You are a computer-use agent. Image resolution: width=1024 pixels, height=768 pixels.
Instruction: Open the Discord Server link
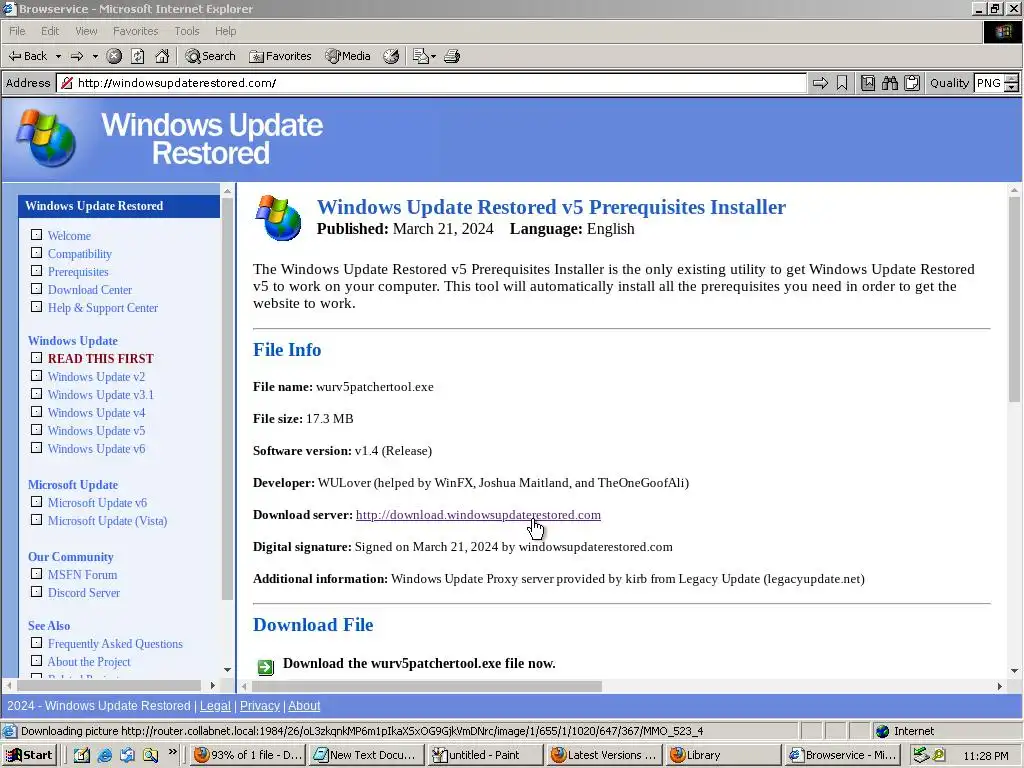pyautogui.click(x=84, y=593)
